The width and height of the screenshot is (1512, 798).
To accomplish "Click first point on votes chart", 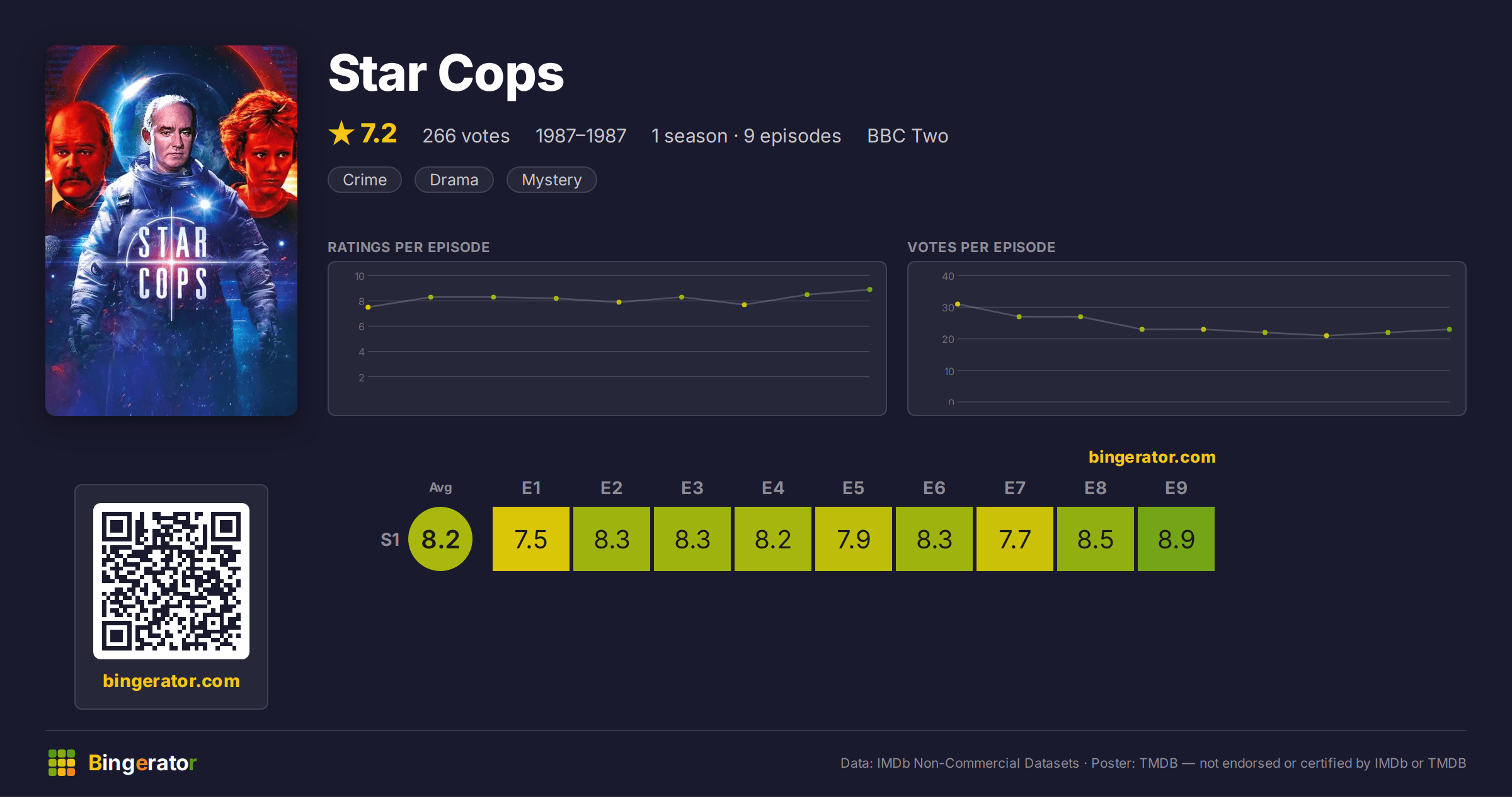I will [x=958, y=304].
